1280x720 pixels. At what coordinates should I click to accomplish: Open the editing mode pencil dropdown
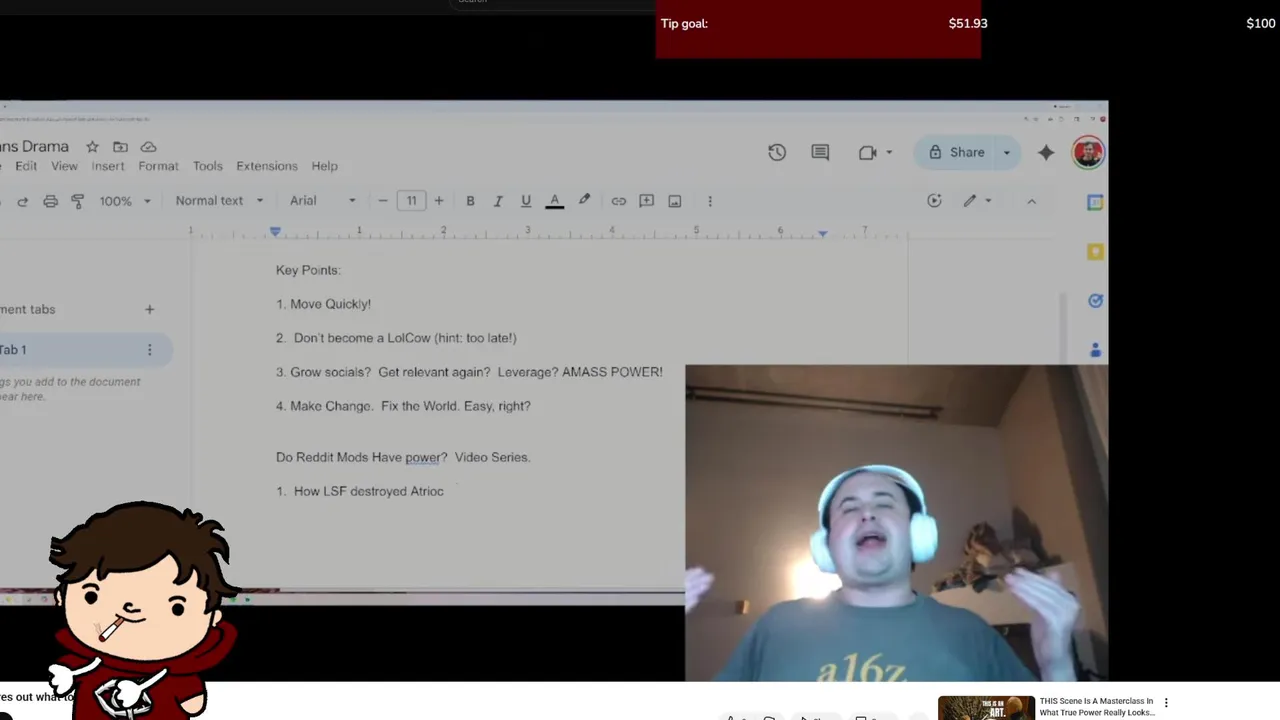click(x=977, y=201)
